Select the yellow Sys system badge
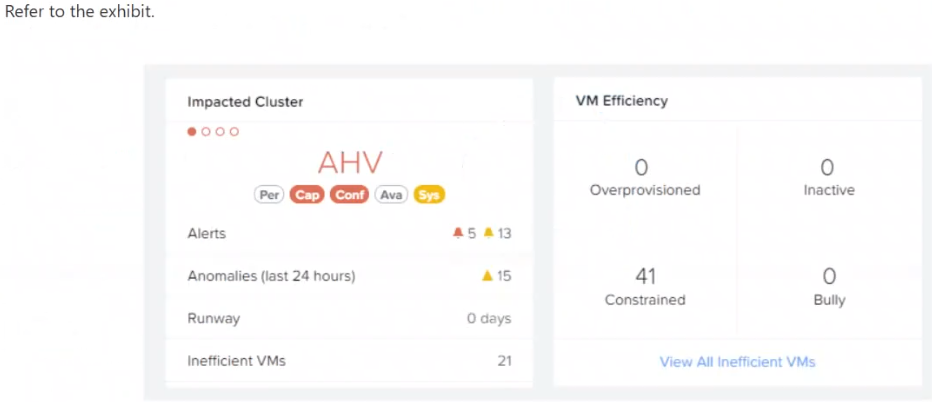Image resolution: width=932 pixels, height=402 pixels. tap(429, 195)
